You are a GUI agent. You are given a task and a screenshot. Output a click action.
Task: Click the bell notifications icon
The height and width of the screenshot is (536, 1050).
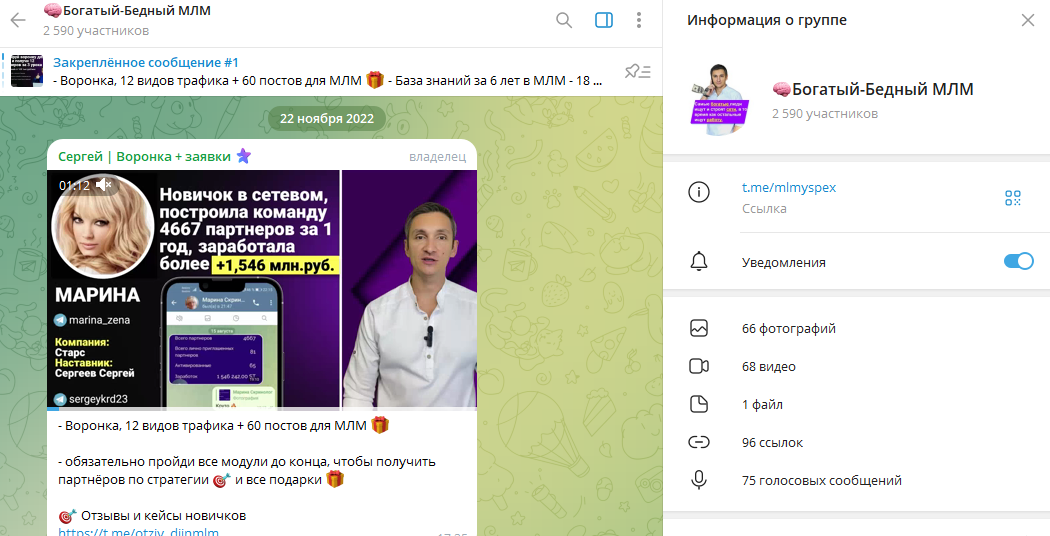point(698,261)
